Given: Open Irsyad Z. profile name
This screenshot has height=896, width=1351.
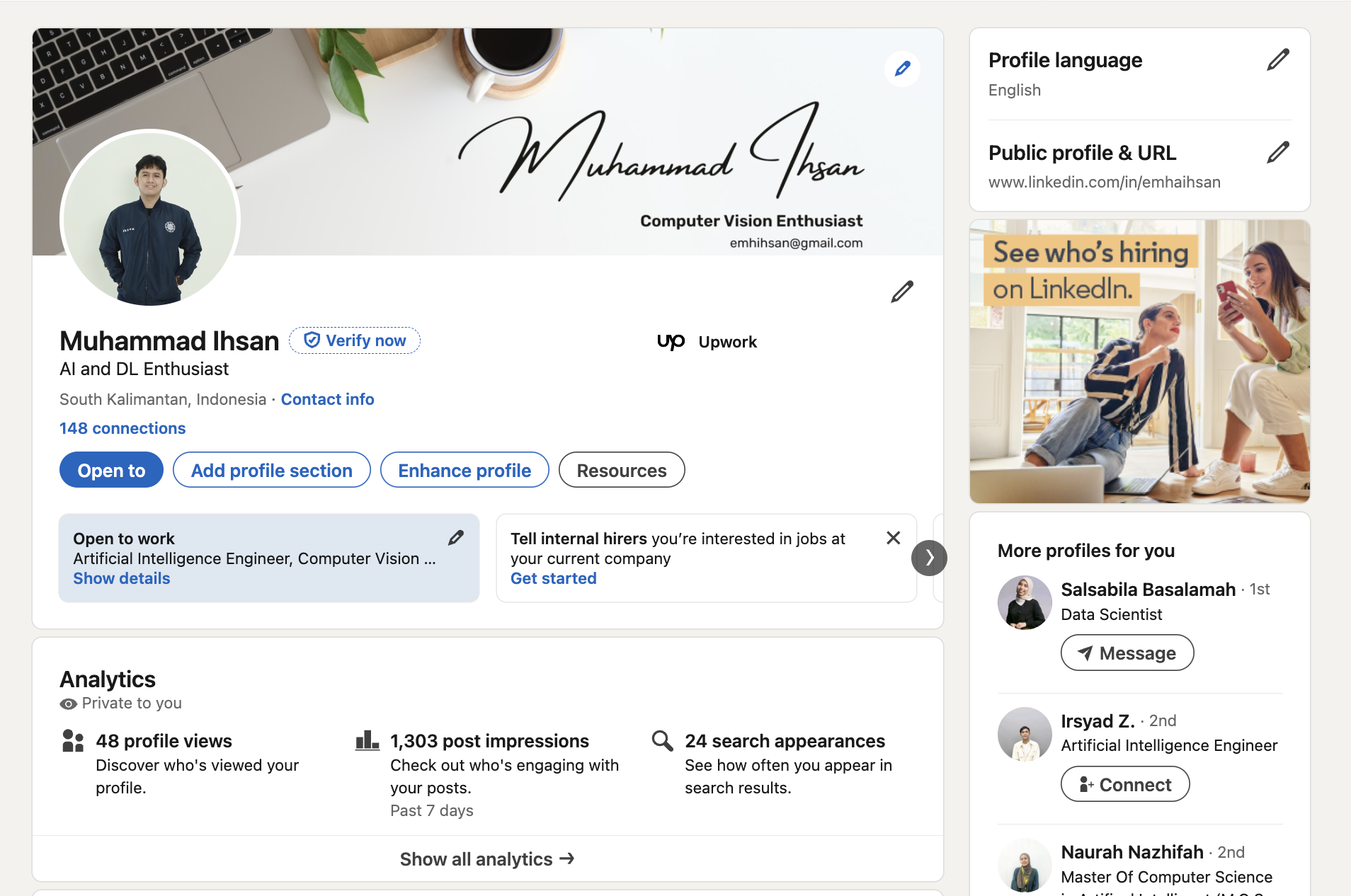Looking at the screenshot, I should pos(1098,720).
